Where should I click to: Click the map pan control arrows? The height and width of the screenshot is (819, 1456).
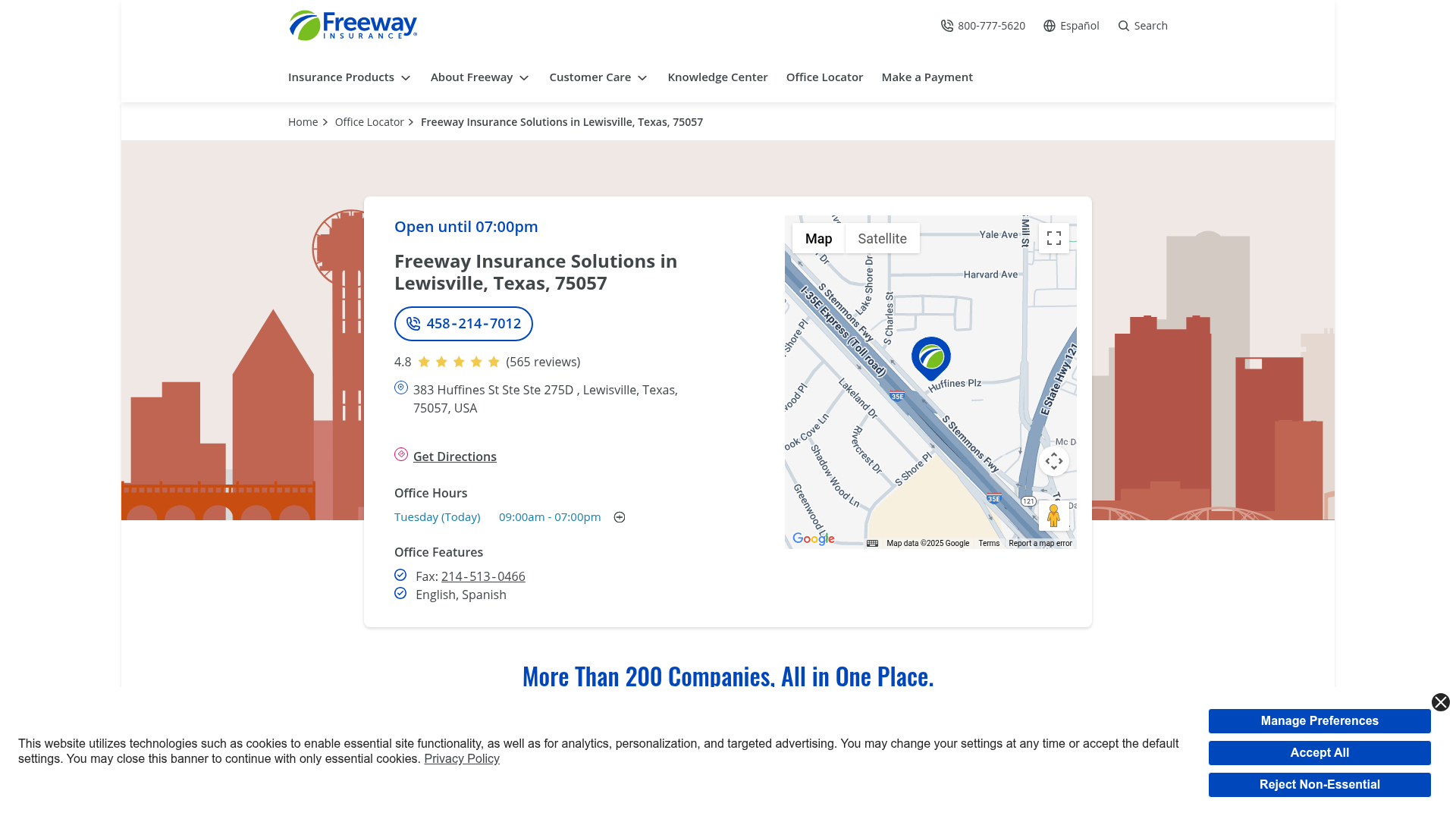point(1053,460)
